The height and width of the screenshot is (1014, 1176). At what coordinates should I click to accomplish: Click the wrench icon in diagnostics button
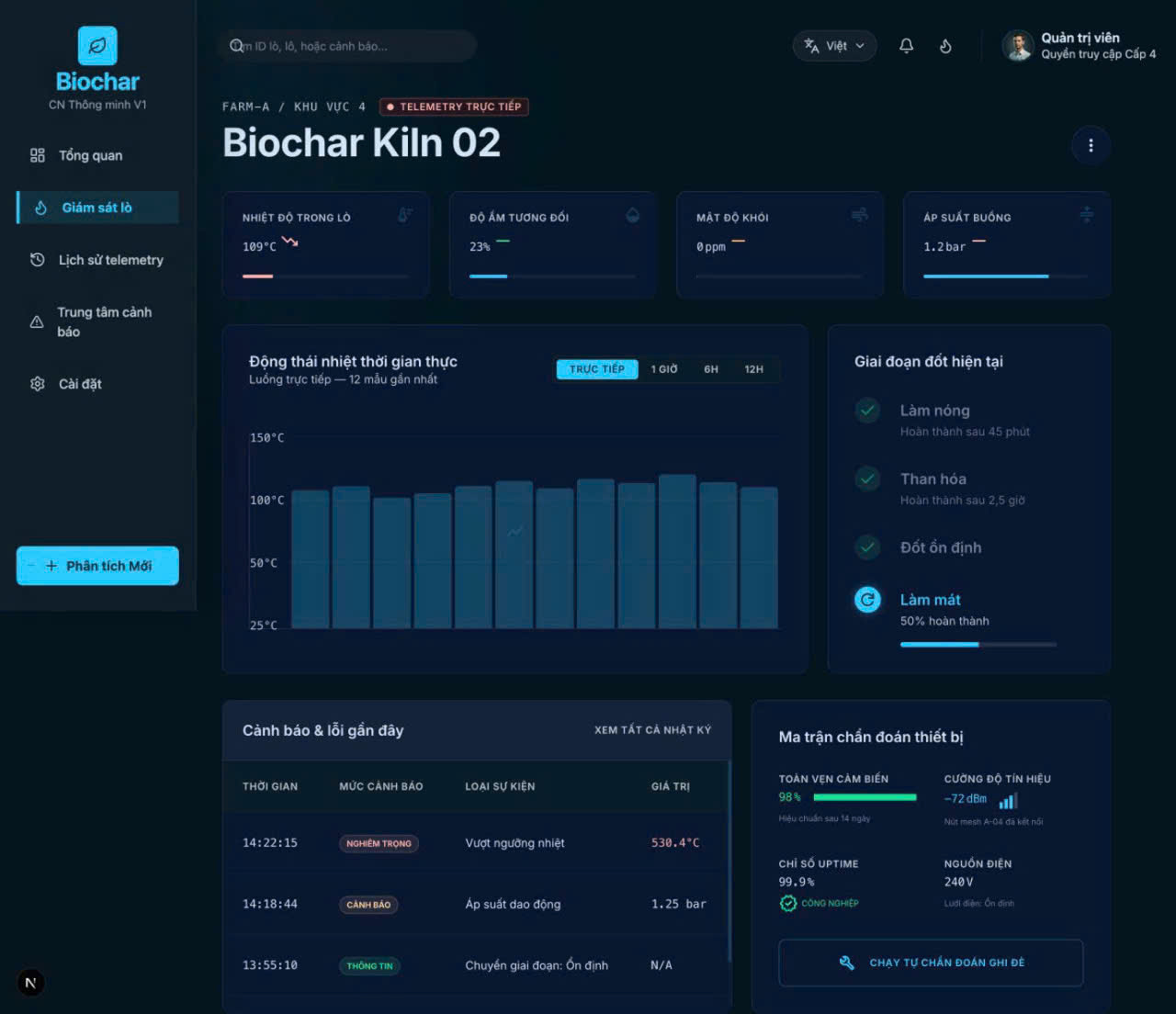coord(847,963)
